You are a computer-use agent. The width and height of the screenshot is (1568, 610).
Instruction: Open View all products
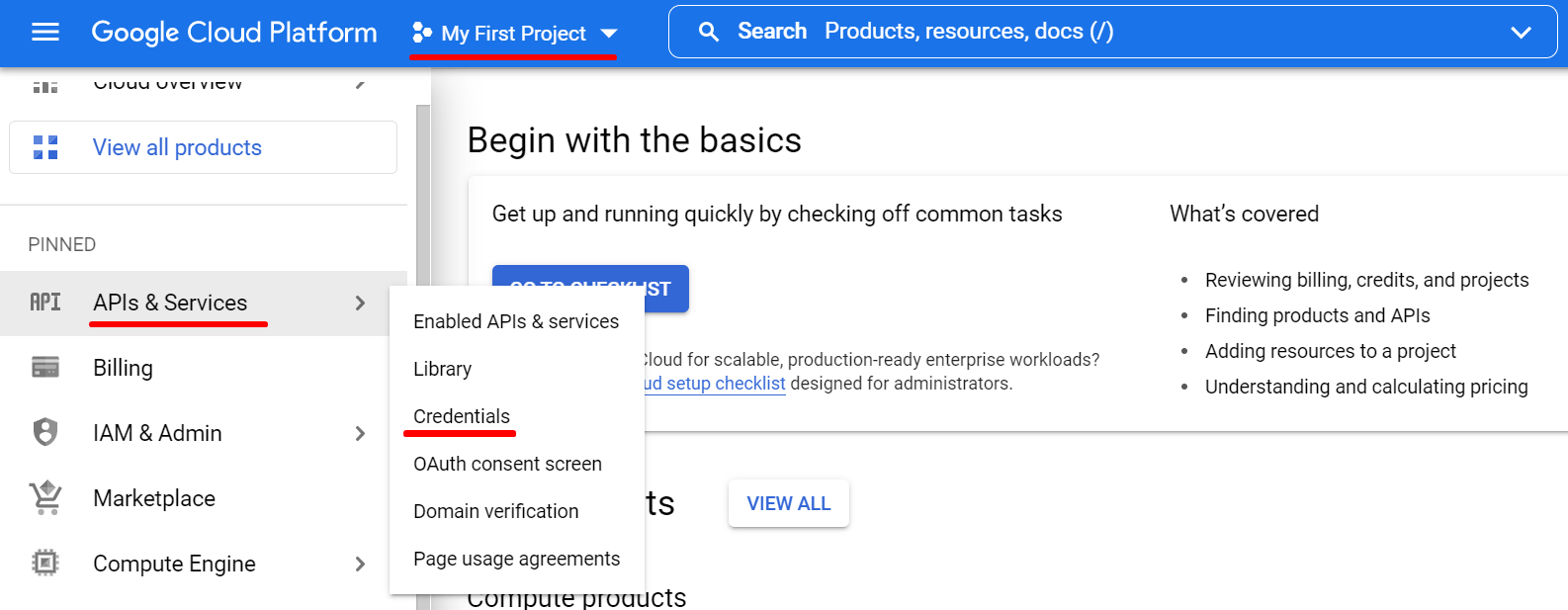pos(203,147)
